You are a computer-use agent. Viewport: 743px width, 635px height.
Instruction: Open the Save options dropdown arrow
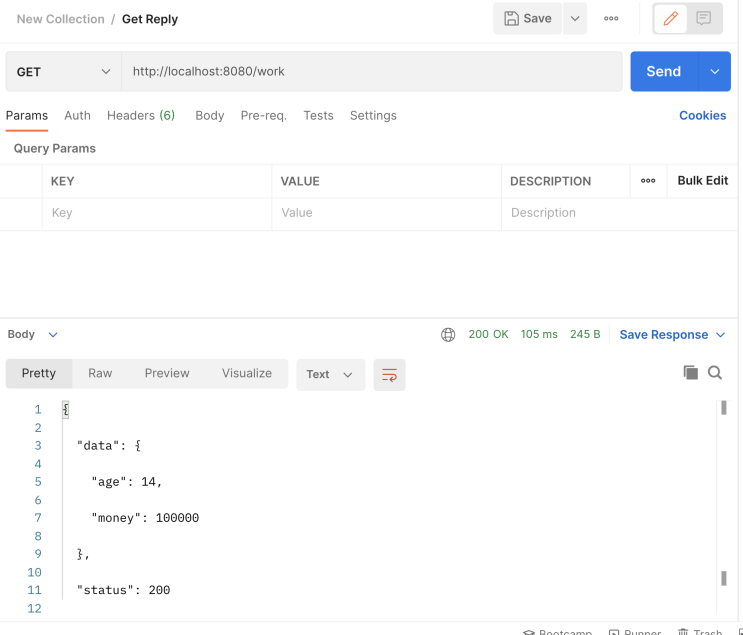[575, 18]
